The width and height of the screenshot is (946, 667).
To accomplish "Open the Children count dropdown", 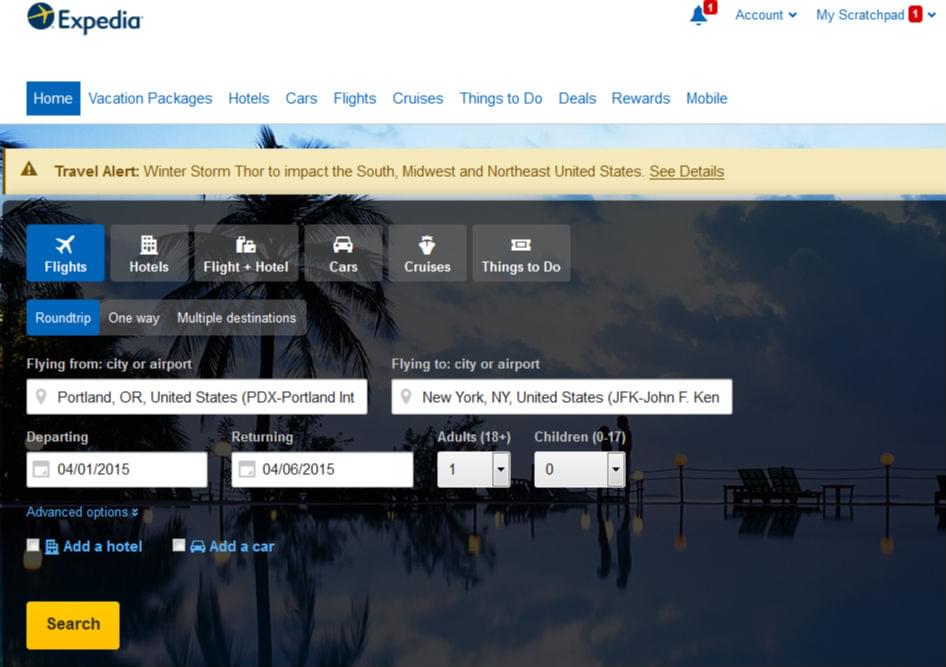I will pos(580,469).
